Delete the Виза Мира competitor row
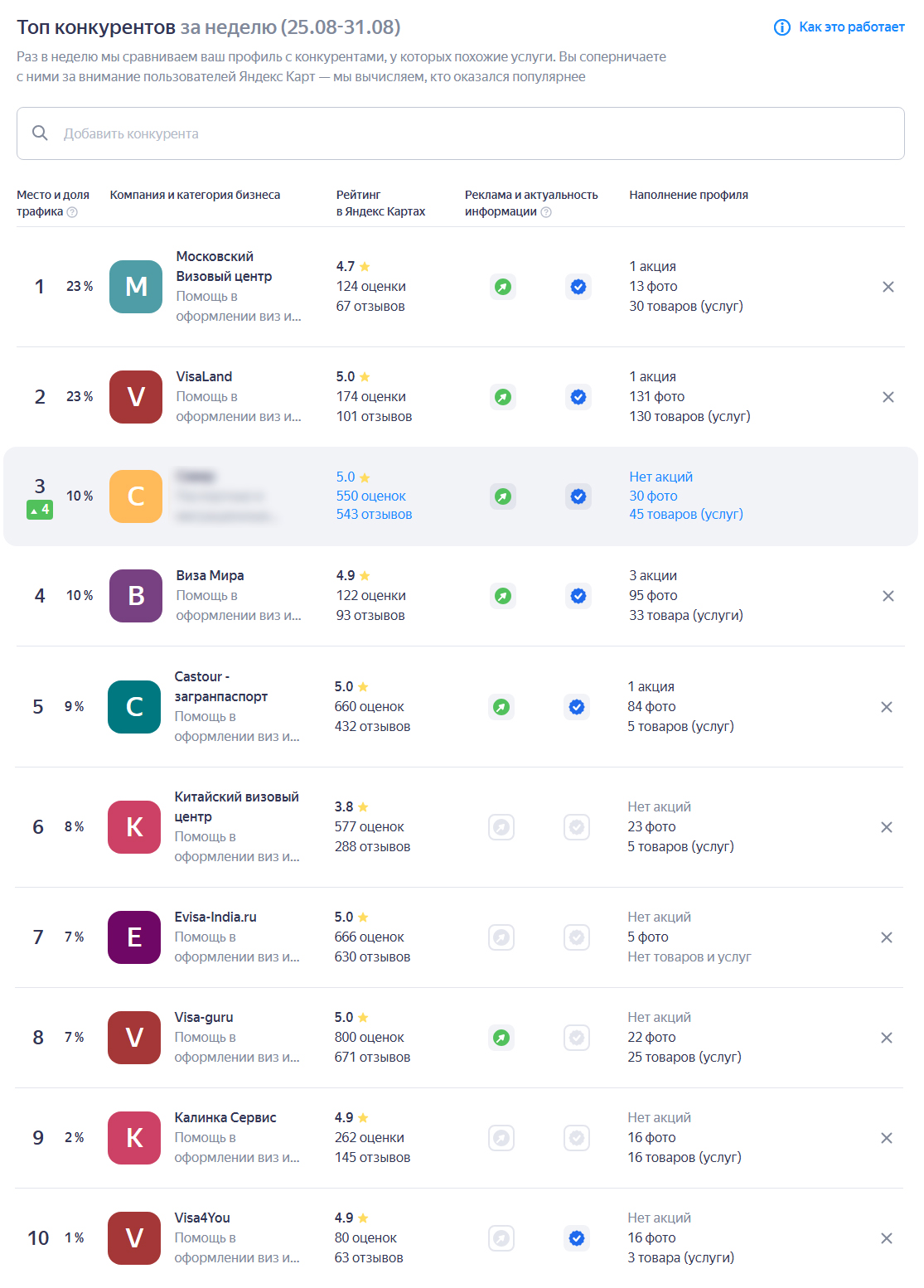Viewport: 924px width, 1288px height. coord(888,596)
